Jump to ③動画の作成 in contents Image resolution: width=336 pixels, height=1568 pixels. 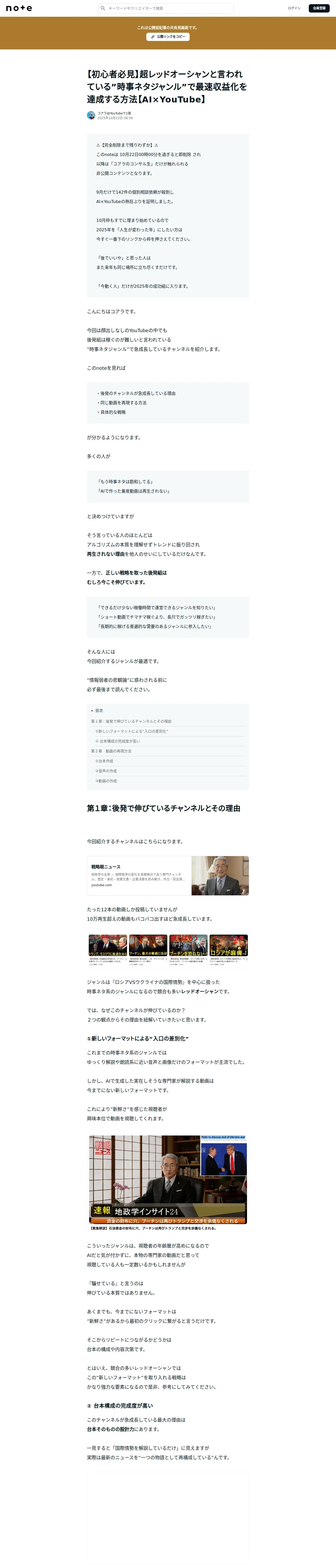[106, 781]
